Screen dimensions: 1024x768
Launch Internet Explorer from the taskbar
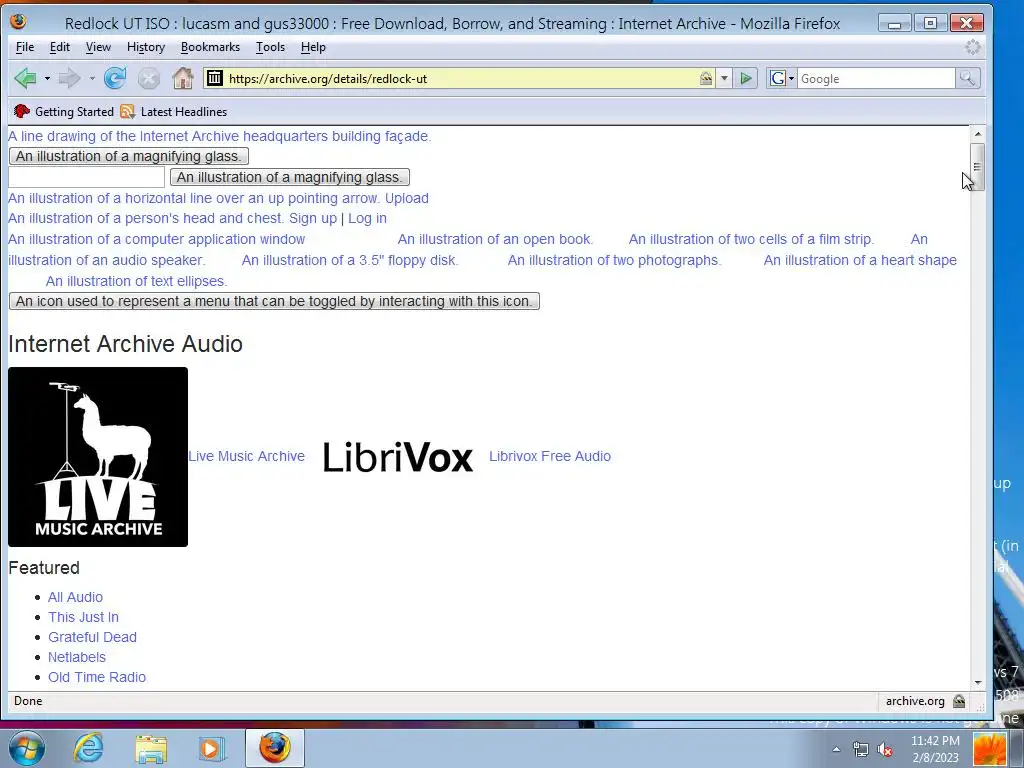88,748
